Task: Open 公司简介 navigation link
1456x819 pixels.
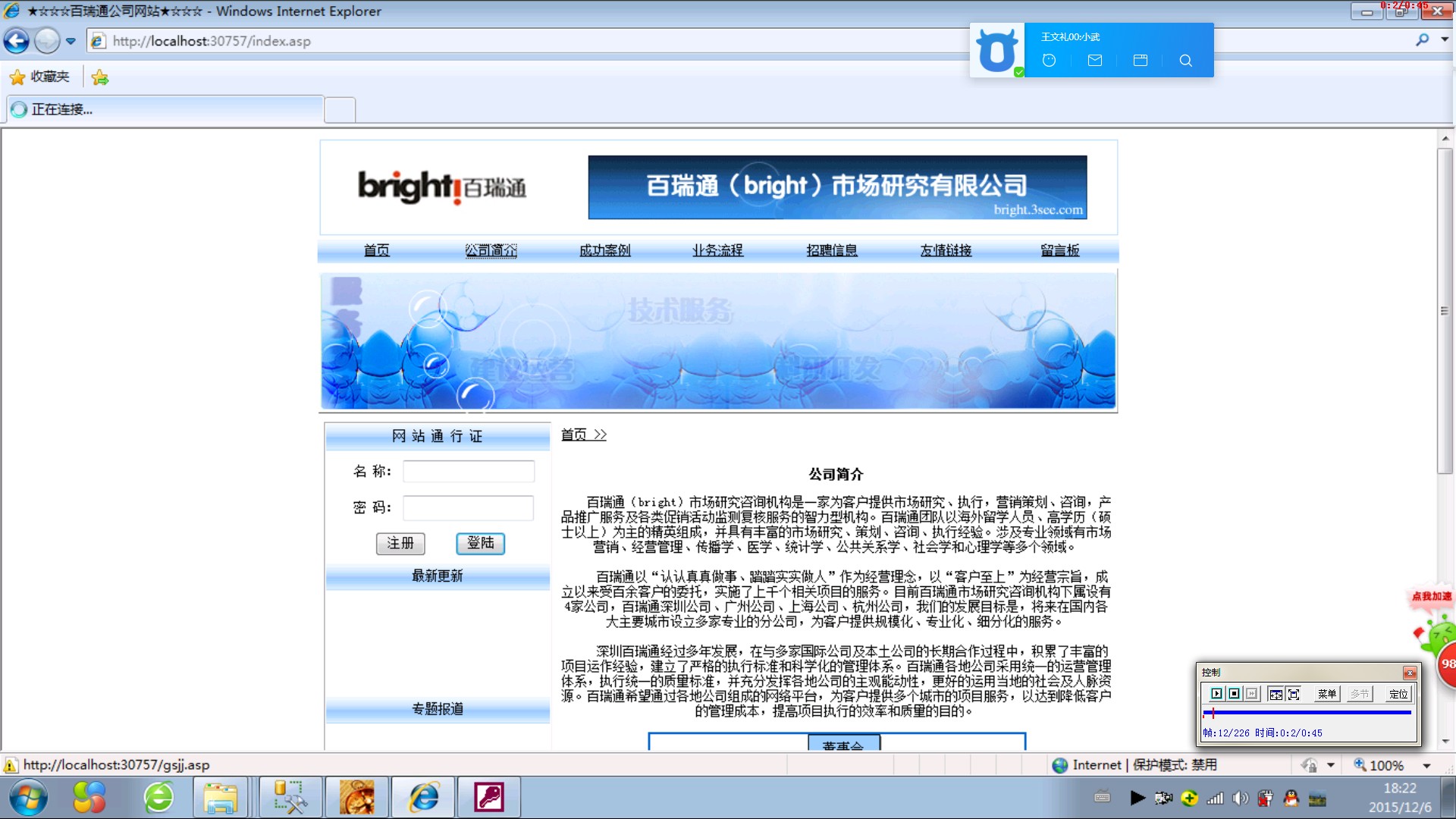Action: pyautogui.click(x=491, y=250)
